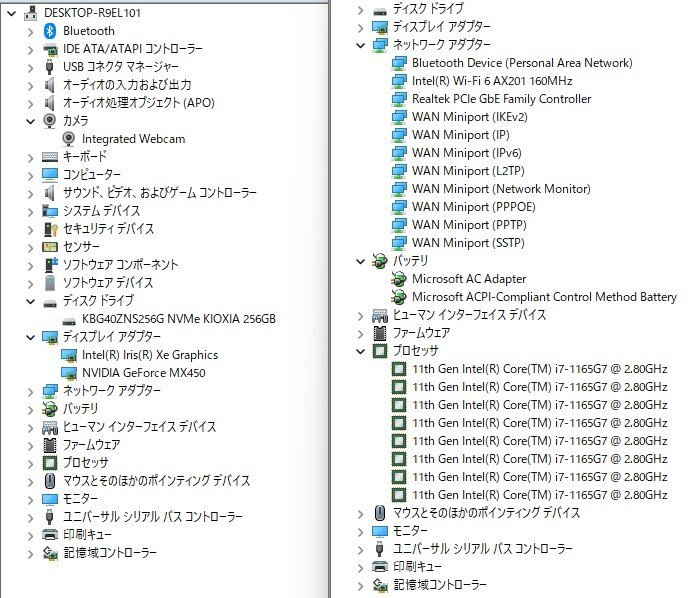
Task: Collapse the カメラ node
Action: (30, 121)
